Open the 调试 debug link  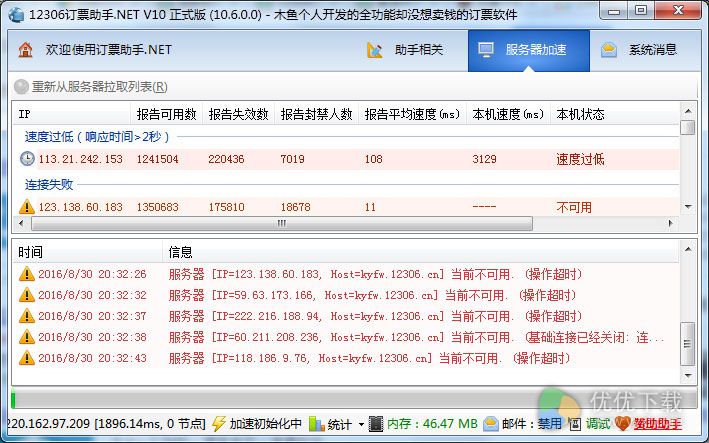point(598,424)
